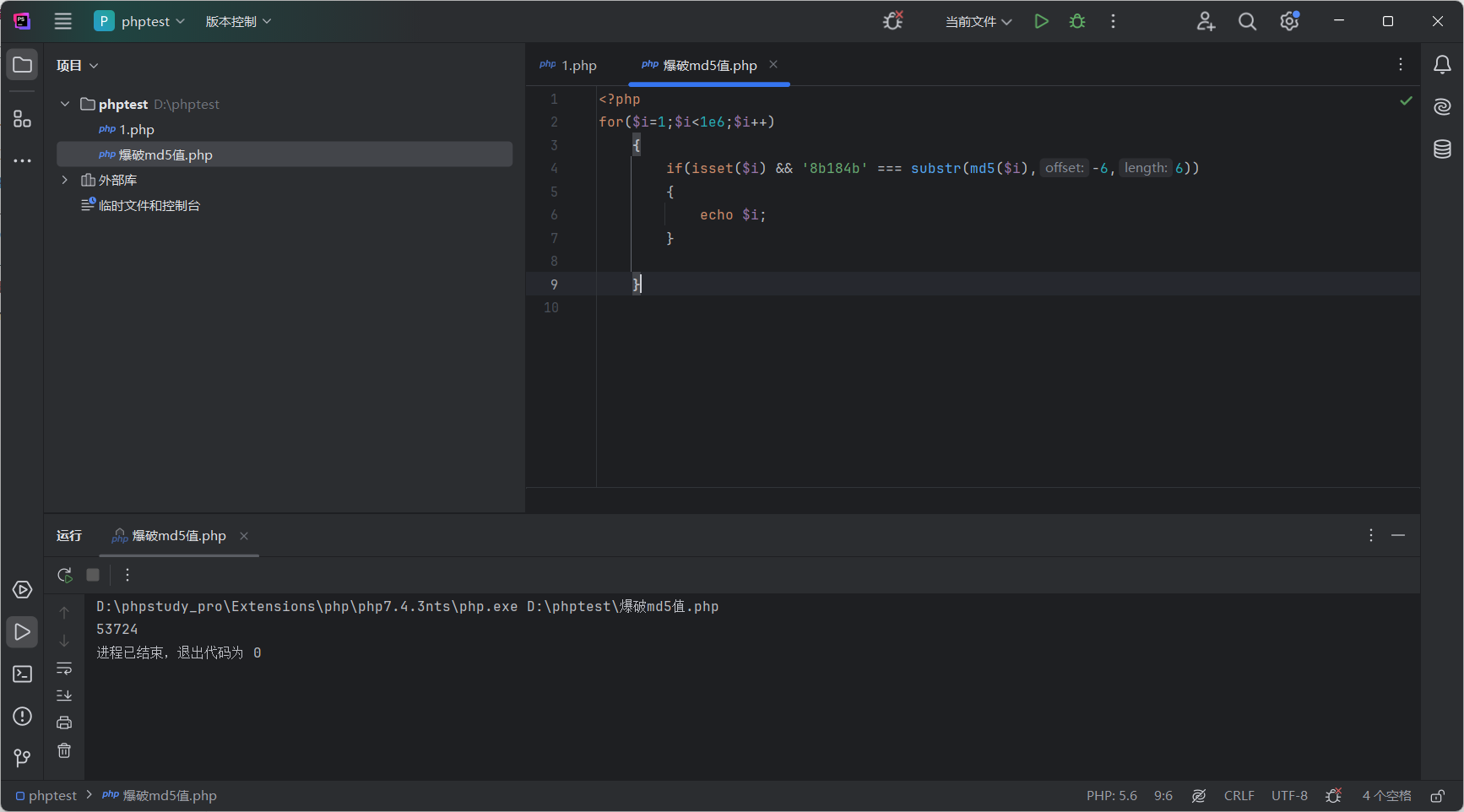The height and width of the screenshot is (812, 1464).
Task: Show more tool windows (three dots in left sidebar)
Action: (x=23, y=160)
